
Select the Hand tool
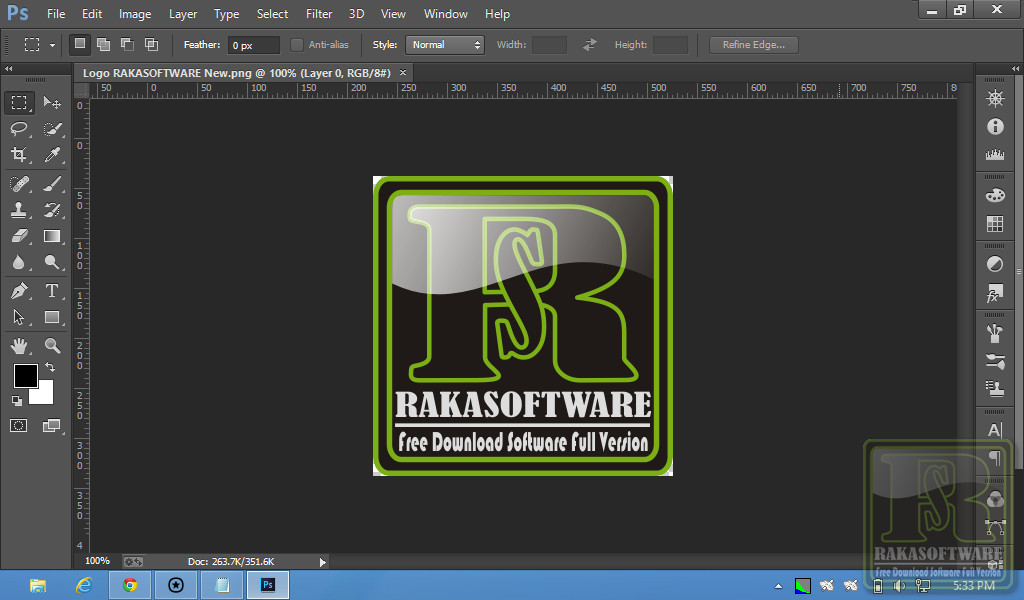(19, 346)
